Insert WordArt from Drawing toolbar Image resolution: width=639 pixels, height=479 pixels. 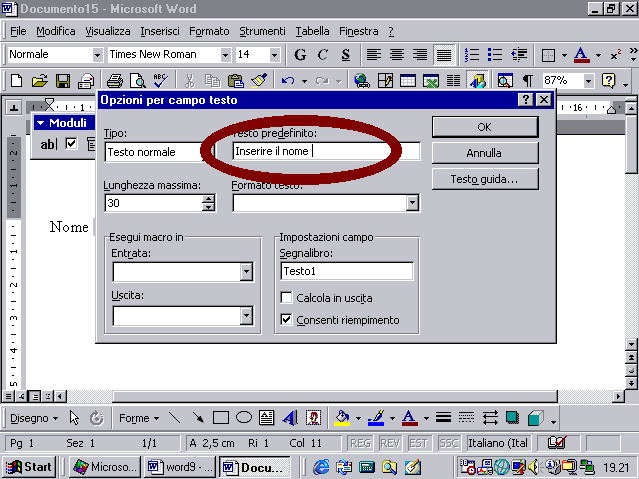click(290, 418)
